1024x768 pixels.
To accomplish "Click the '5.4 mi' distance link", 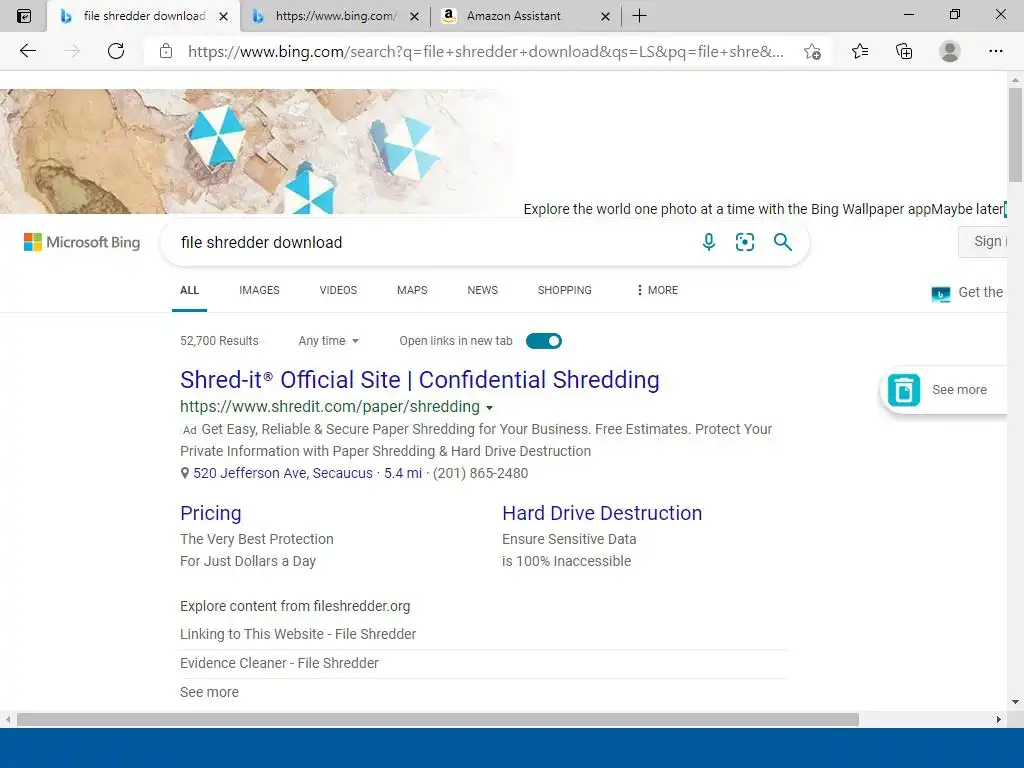I will pos(403,473).
